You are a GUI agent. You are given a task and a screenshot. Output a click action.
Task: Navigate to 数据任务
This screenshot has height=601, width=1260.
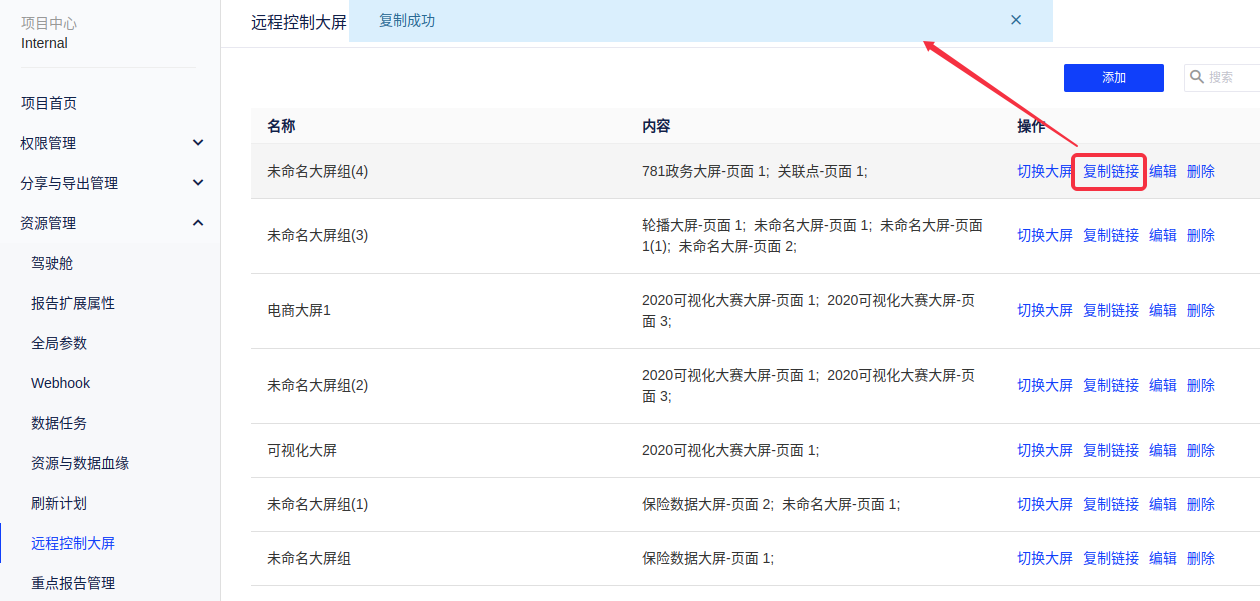coord(59,423)
